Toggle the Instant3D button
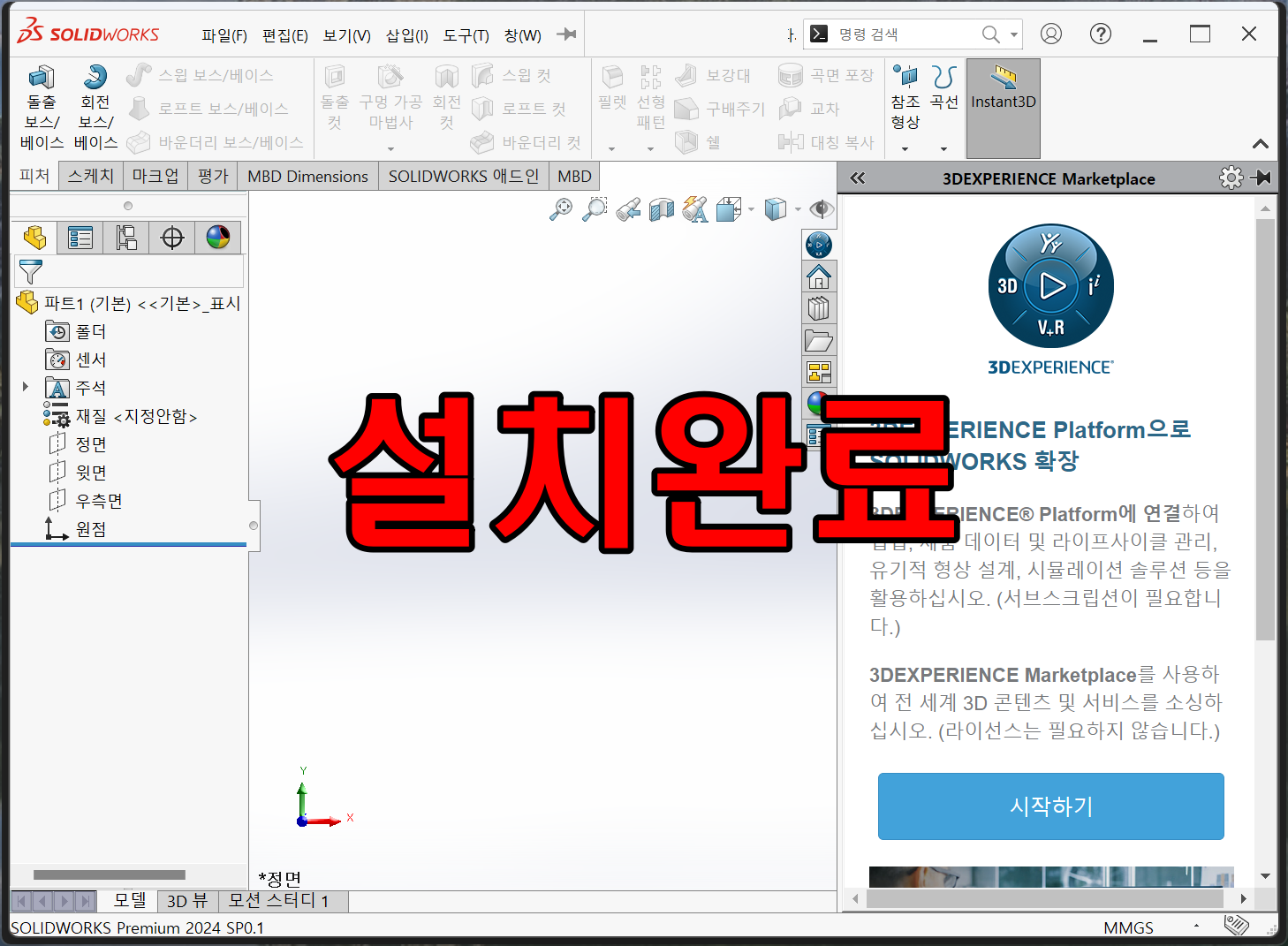The image size is (1288, 946). [x=1004, y=109]
